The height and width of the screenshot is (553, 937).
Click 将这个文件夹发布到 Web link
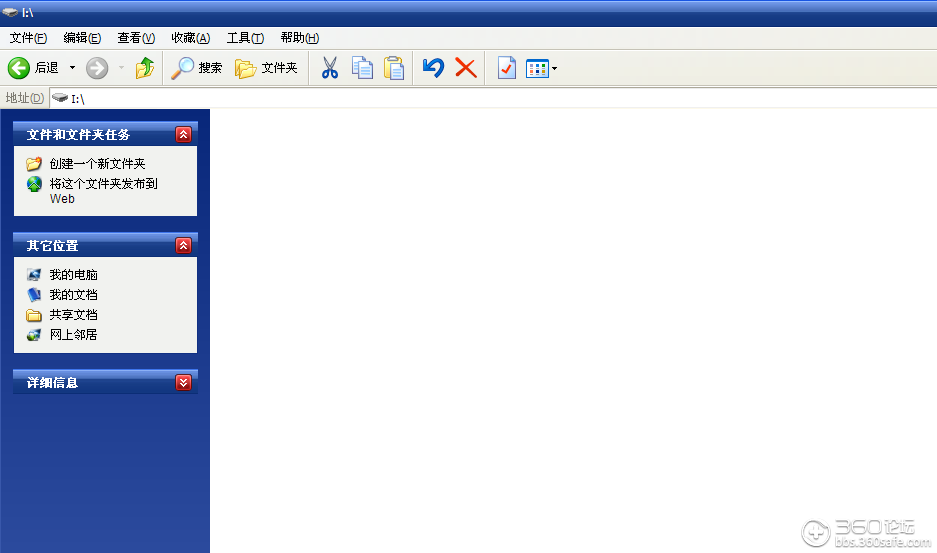pos(103,191)
